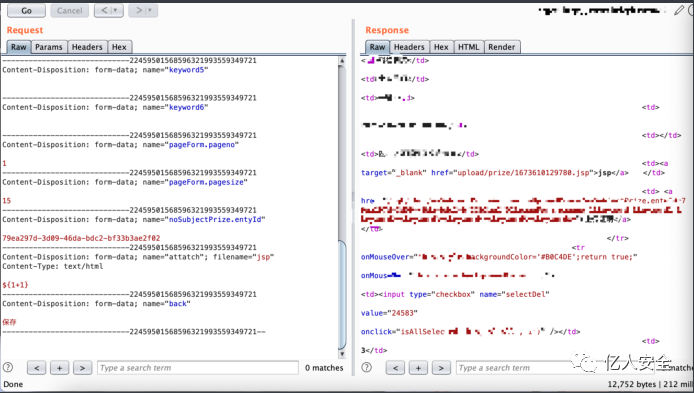694x393 pixels.
Task: Send the request with Go button
Action: pyautogui.click(x=27, y=11)
